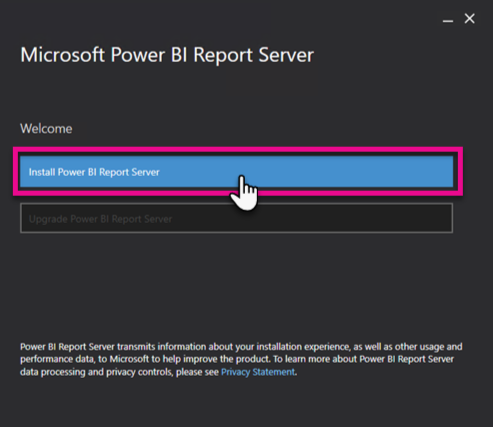Click the X icon in the title area

point(469,18)
